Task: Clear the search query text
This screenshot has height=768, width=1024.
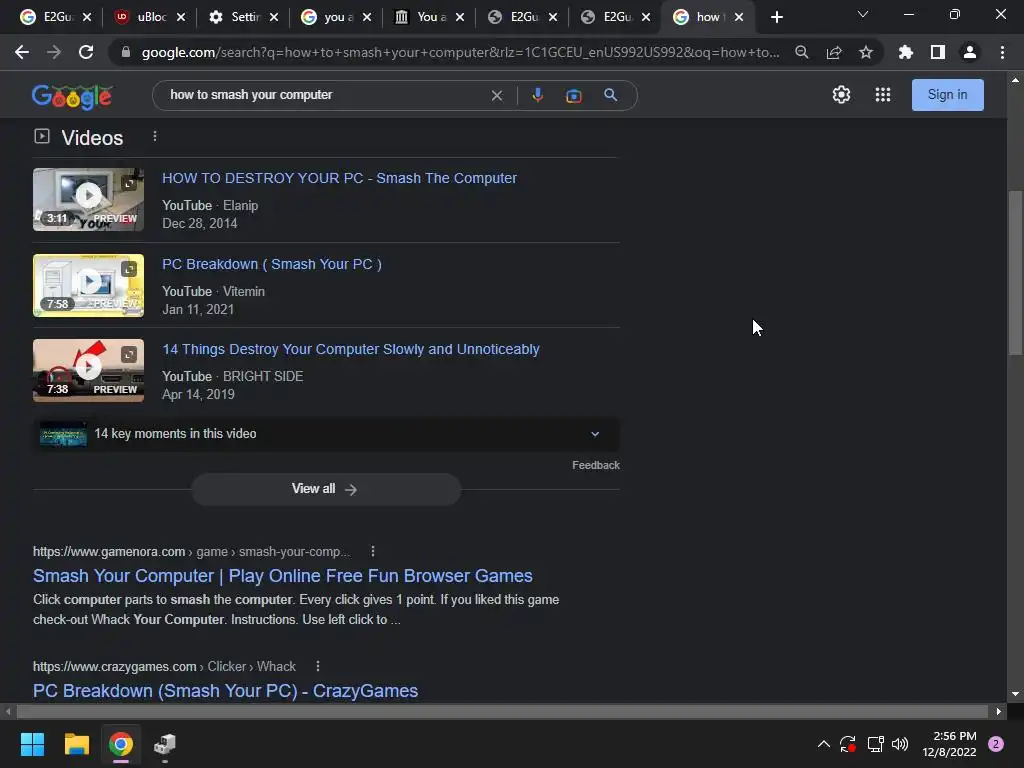Action: pyautogui.click(x=496, y=95)
